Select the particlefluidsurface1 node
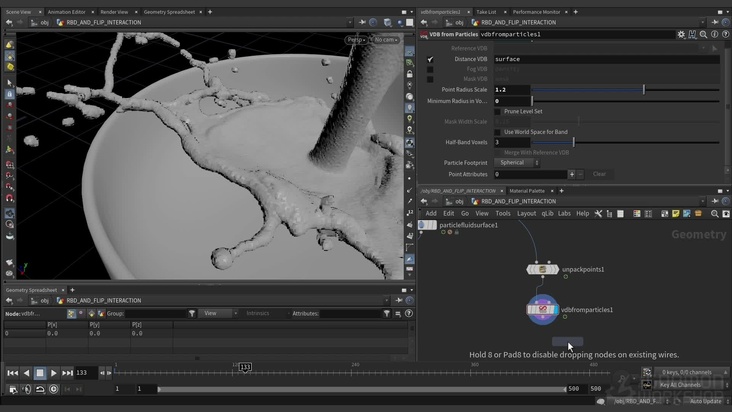 tap(427, 225)
